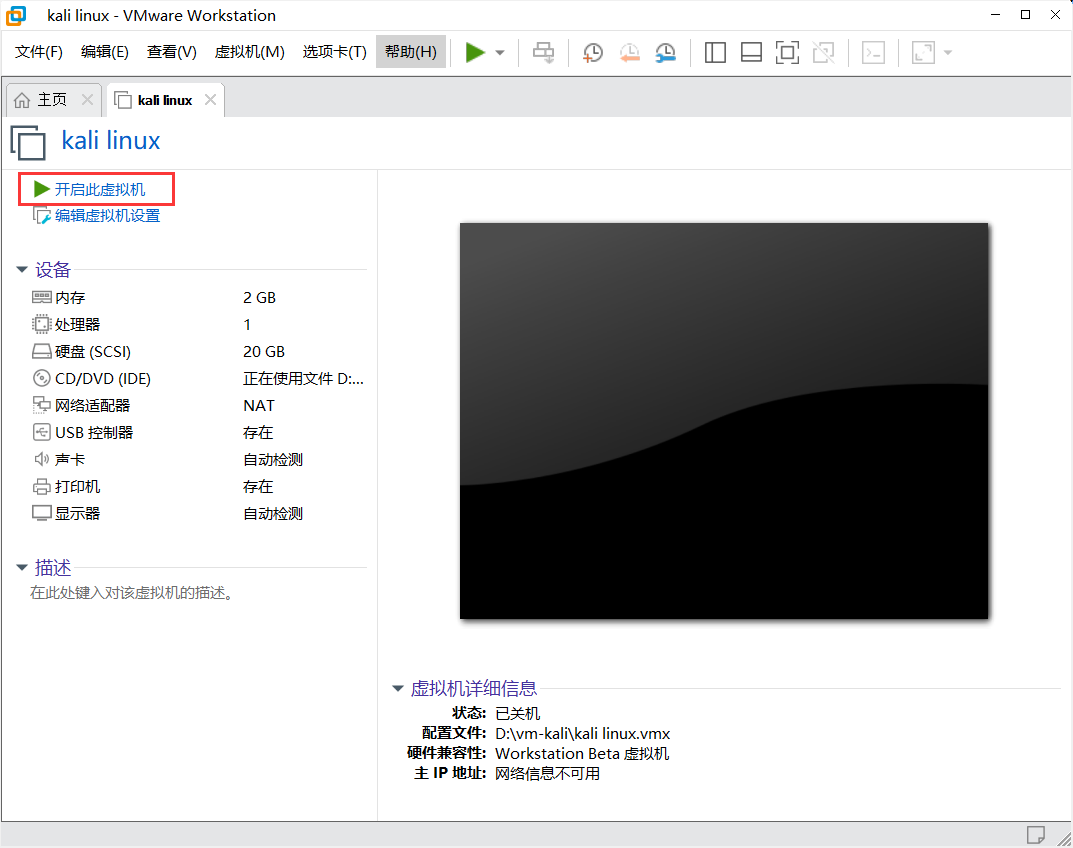Click the 正在使用文件 D:... value
This screenshot has width=1073, height=848.
click(x=303, y=378)
